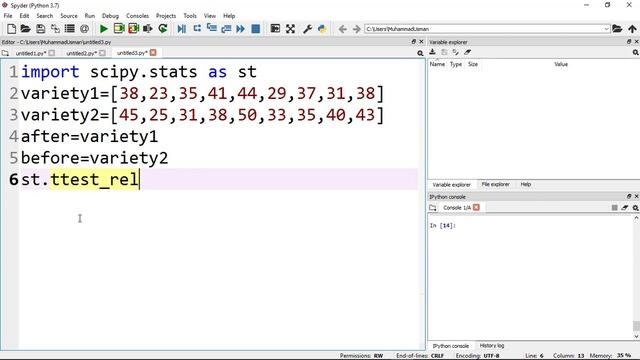The height and width of the screenshot is (360, 640).
Task: Re-run last script toolbar icon
Action: click(x=163, y=29)
